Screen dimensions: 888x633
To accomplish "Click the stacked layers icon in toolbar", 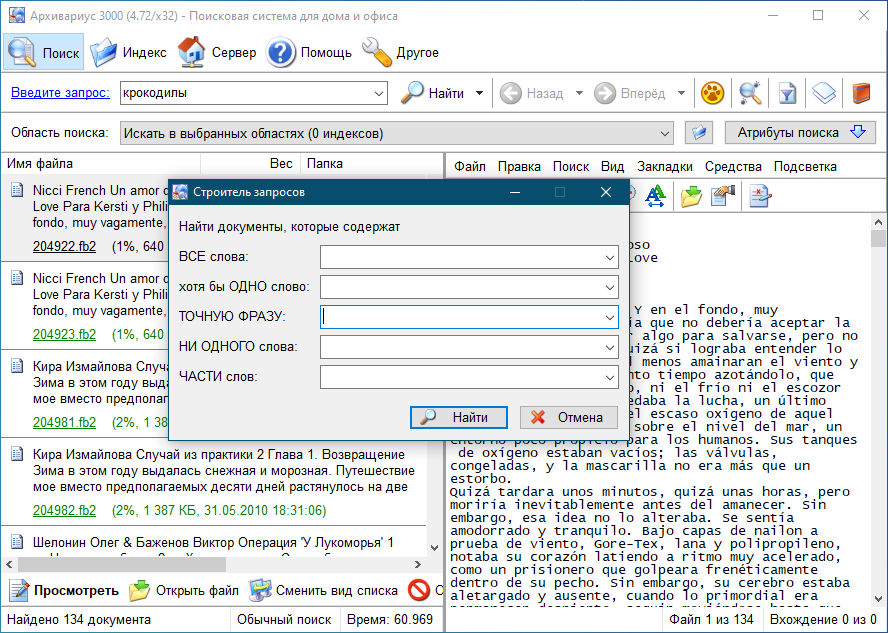I will [x=823, y=94].
